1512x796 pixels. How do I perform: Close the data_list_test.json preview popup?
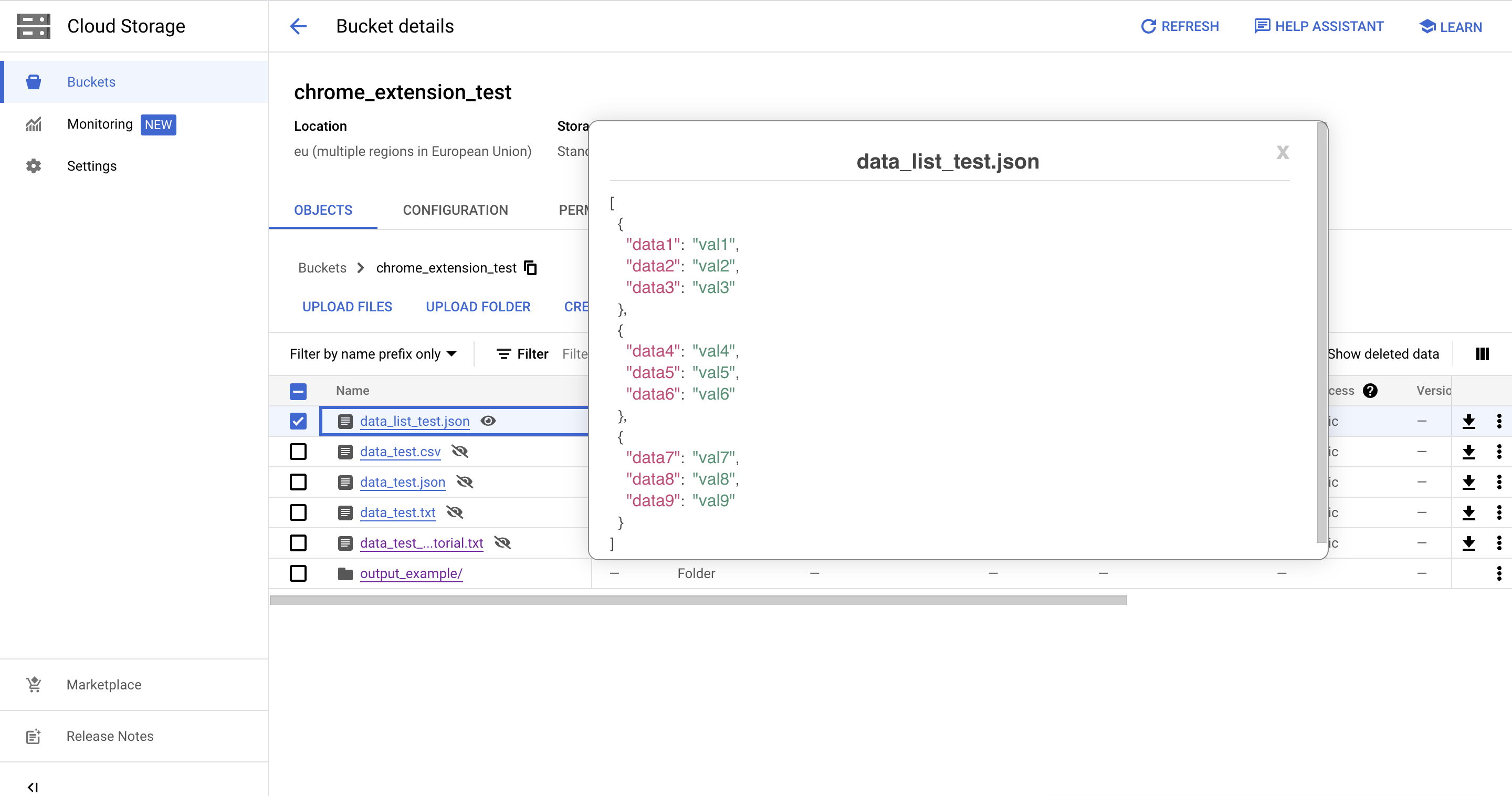pyautogui.click(x=1283, y=153)
